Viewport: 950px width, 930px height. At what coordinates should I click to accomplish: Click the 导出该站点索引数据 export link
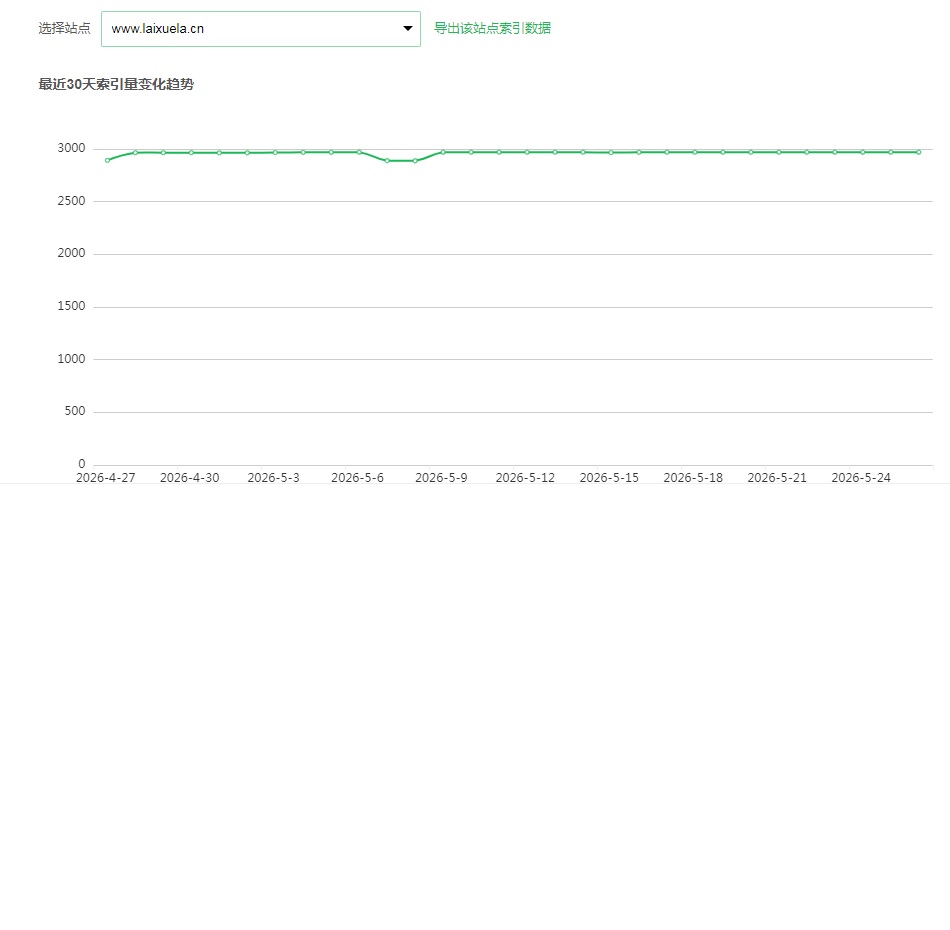[x=493, y=28]
